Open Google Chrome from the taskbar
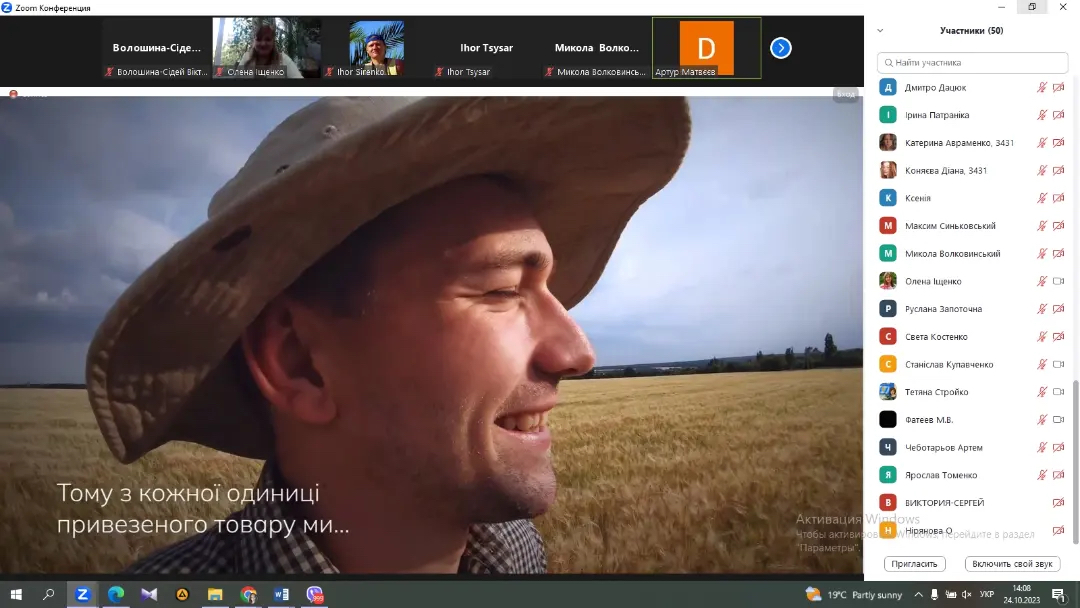 point(249,594)
